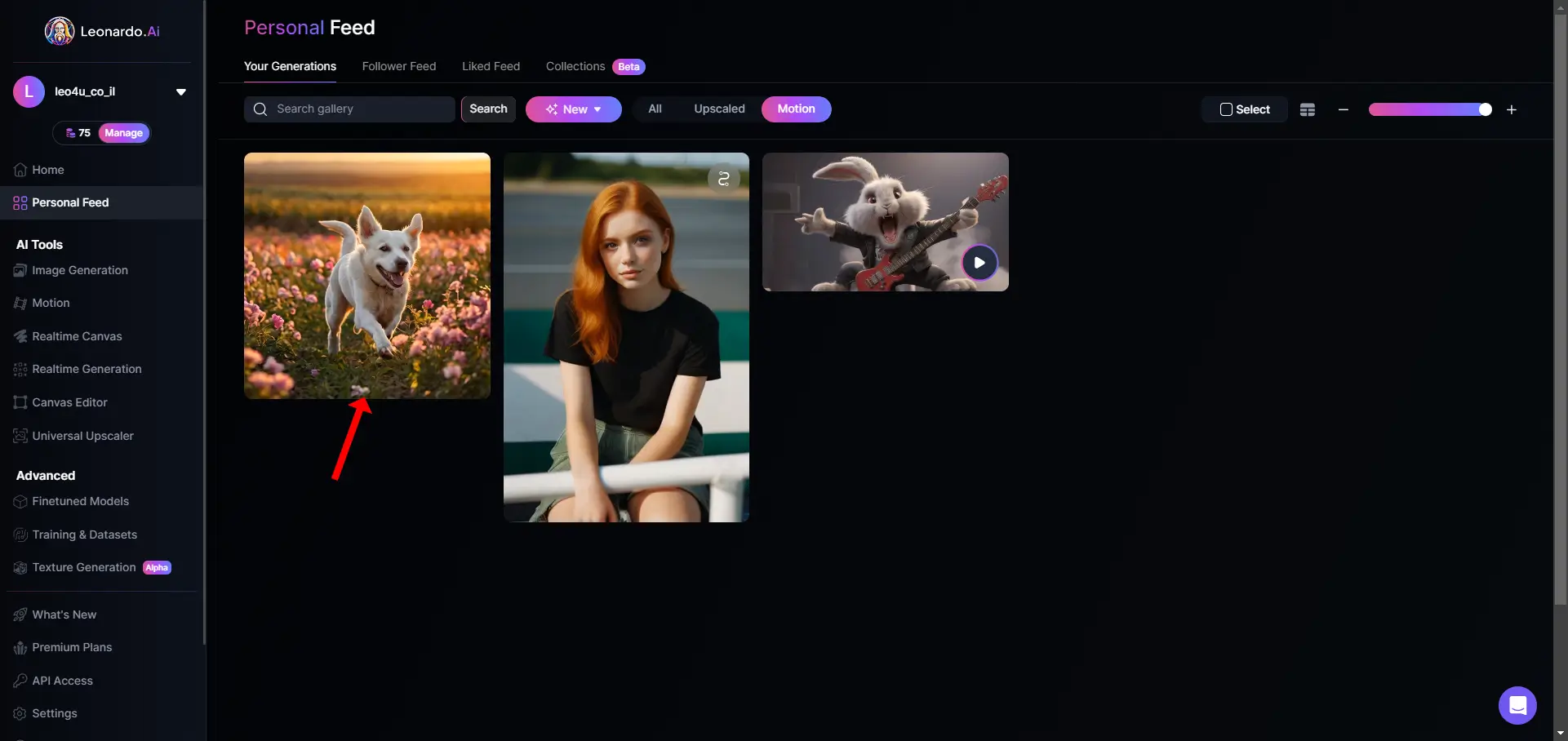Open the Collections Beta tab
This screenshot has height=741, width=1568.
tap(595, 66)
